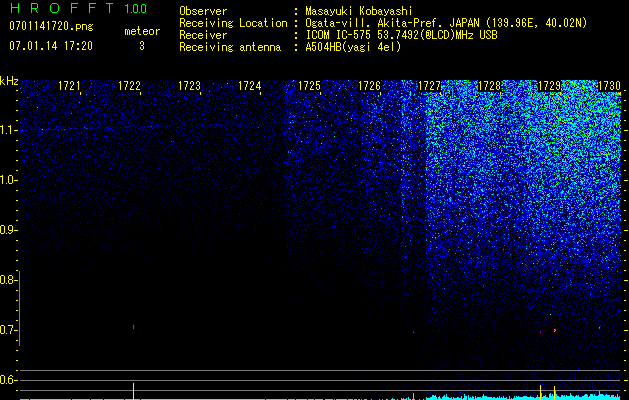Click the 0.9 kHz frequency axis label
The image size is (629, 400).
pos(8,230)
